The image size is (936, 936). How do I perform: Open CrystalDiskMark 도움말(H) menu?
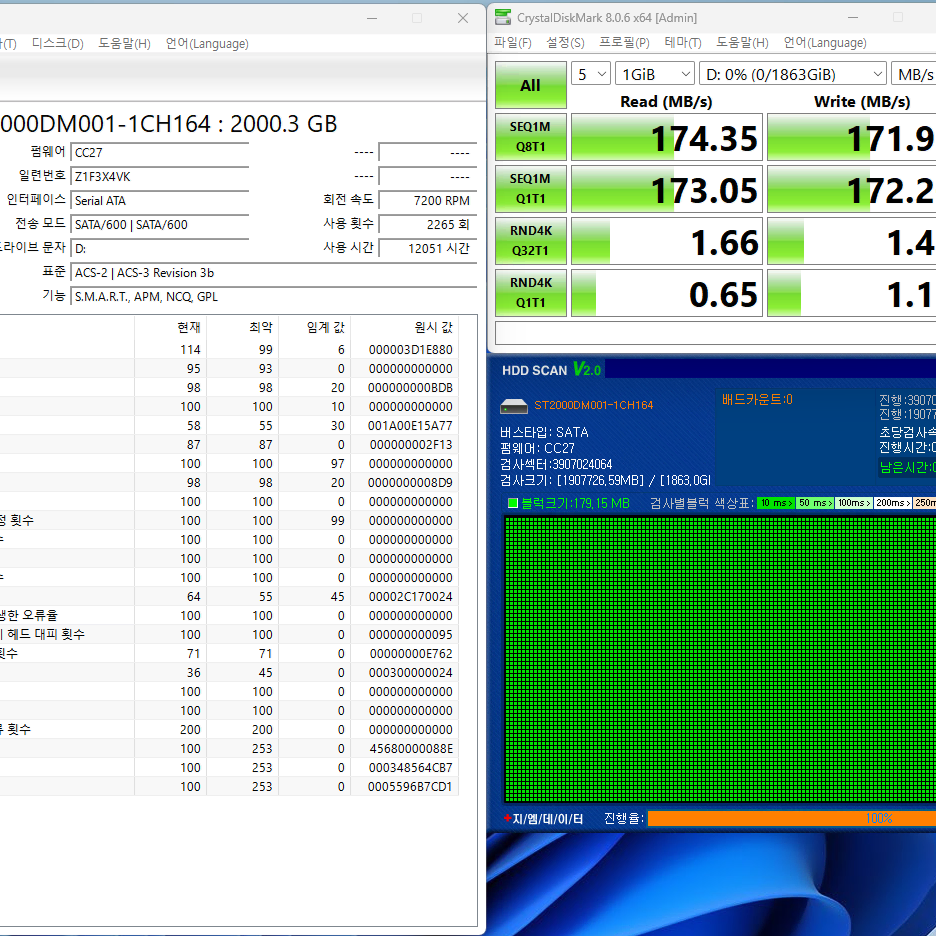click(742, 42)
